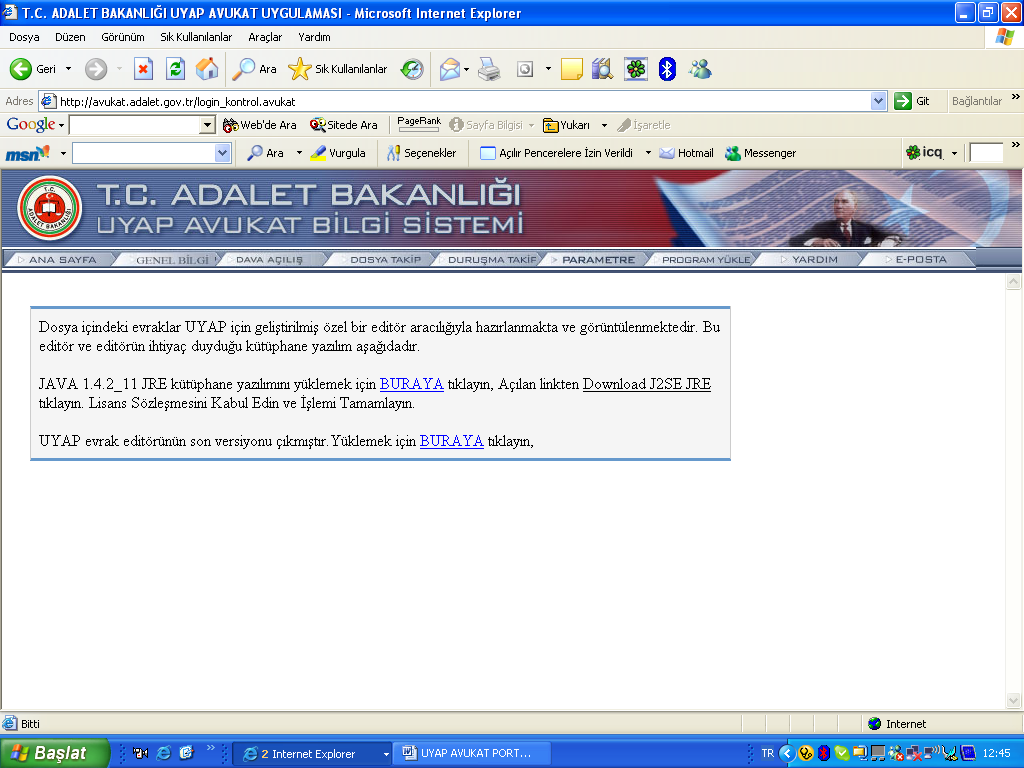Open Sık Kullanılanlar favorites star button
The image size is (1024, 768).
click(x=338, y=69)
